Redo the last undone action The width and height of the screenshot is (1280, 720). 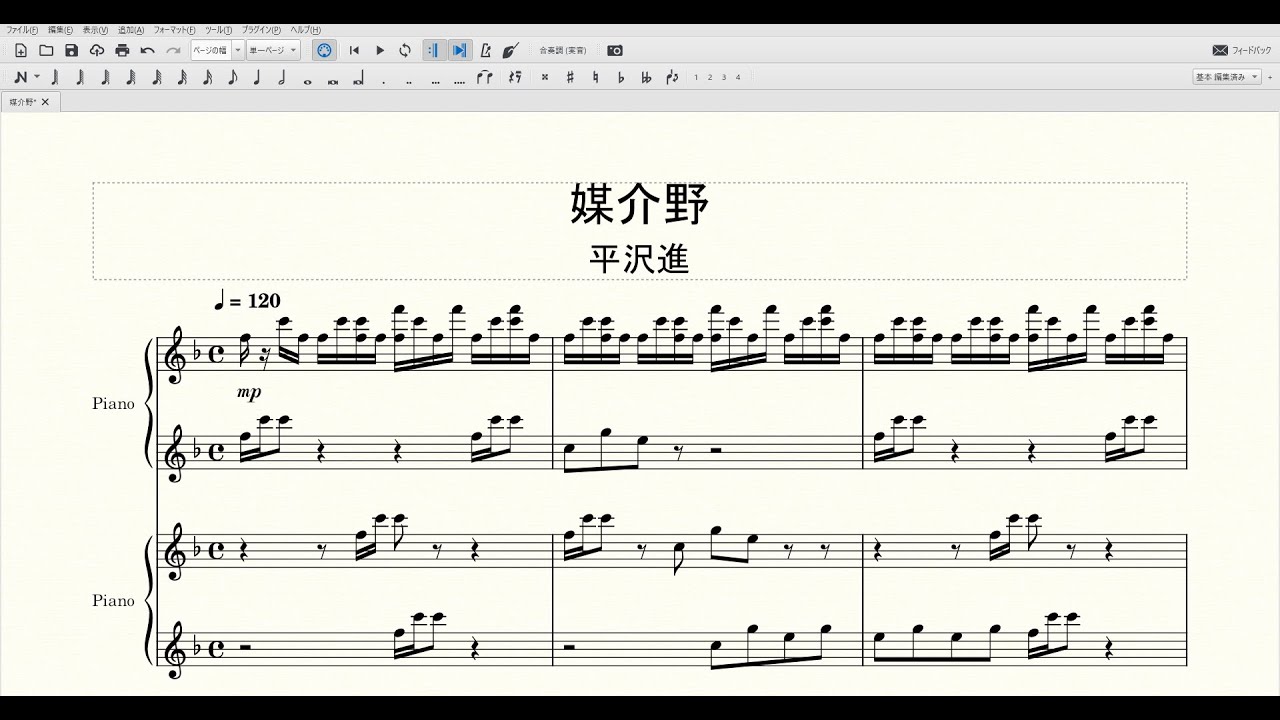pos(173,50)
